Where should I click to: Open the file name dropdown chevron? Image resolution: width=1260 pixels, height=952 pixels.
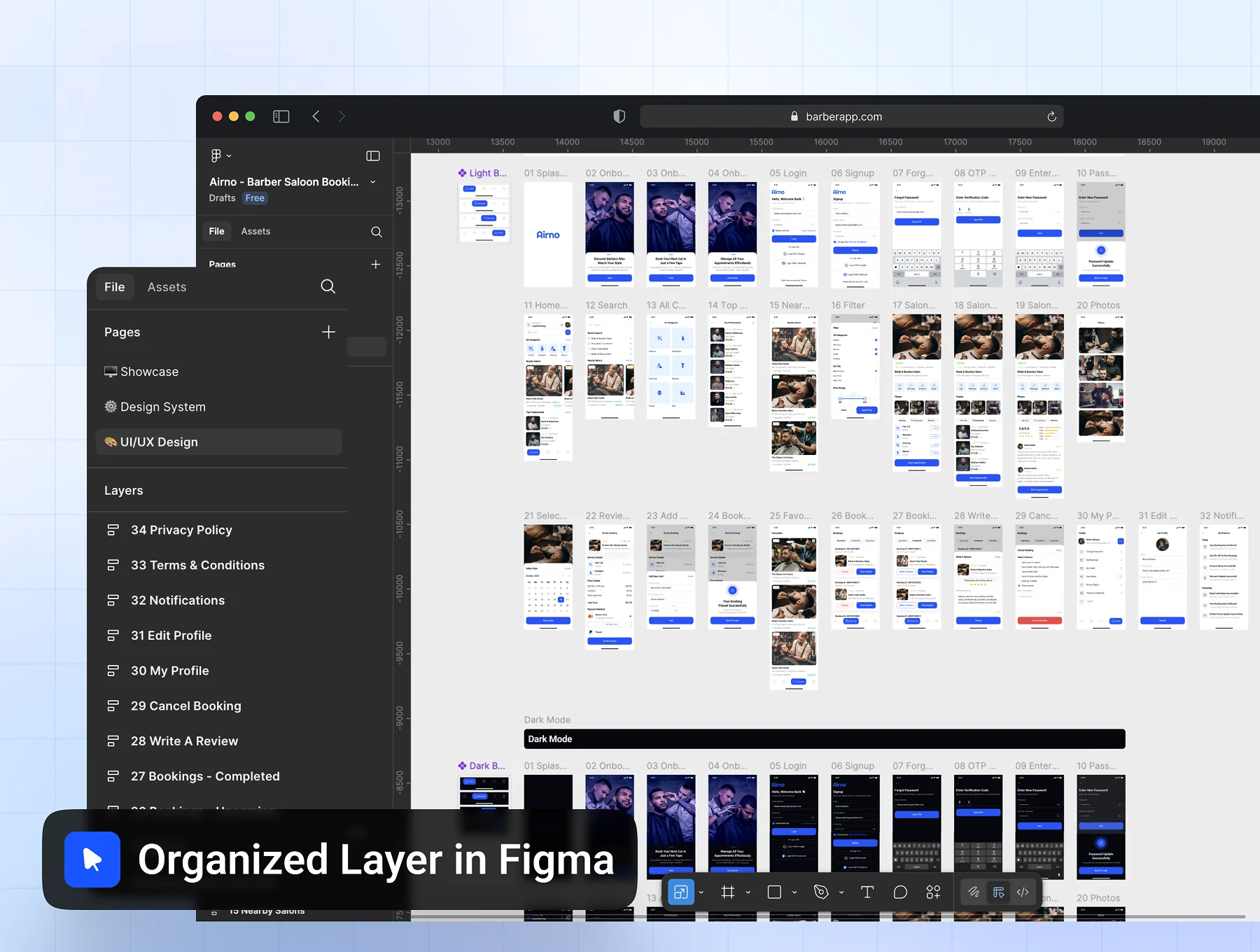[x=373, y=182]
